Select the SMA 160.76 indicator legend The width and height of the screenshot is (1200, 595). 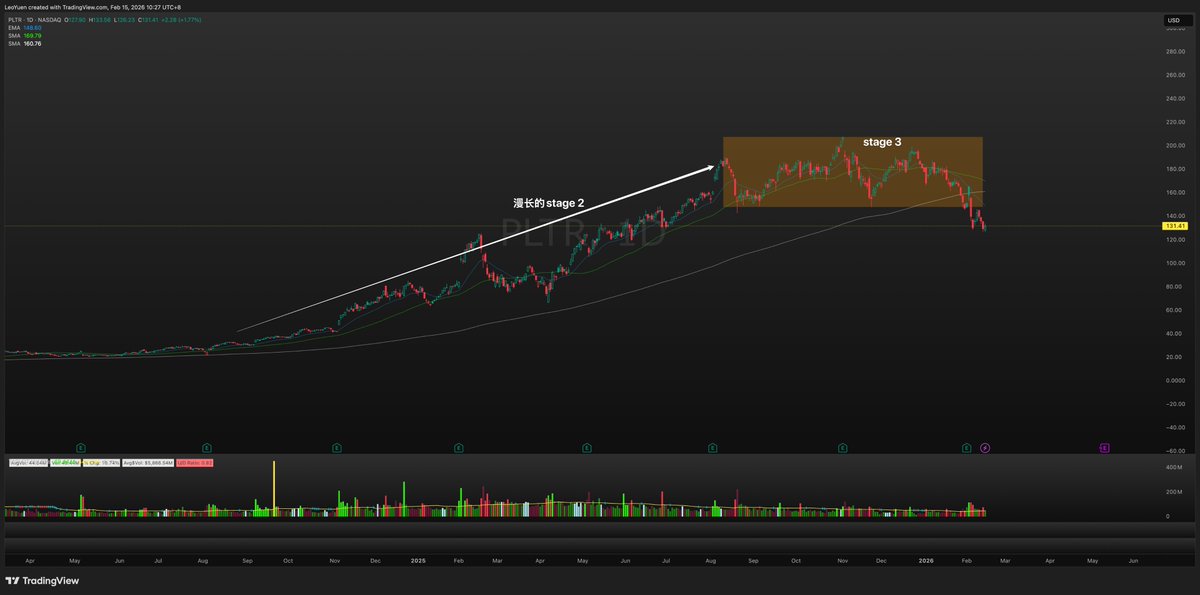23,44
